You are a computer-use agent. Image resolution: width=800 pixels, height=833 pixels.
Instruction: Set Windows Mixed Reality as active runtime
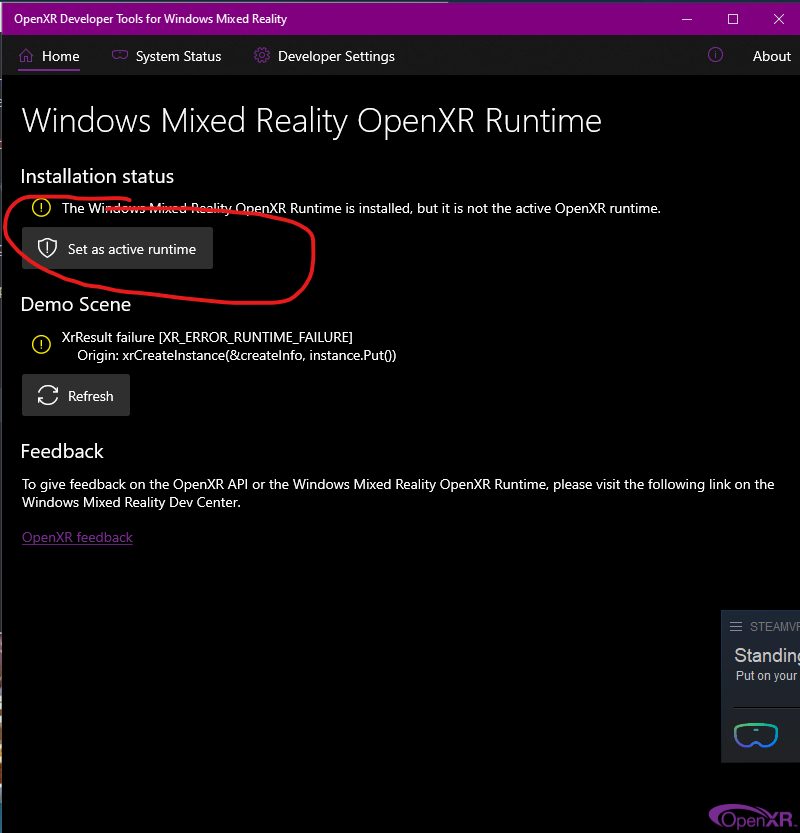click(117, 248)
